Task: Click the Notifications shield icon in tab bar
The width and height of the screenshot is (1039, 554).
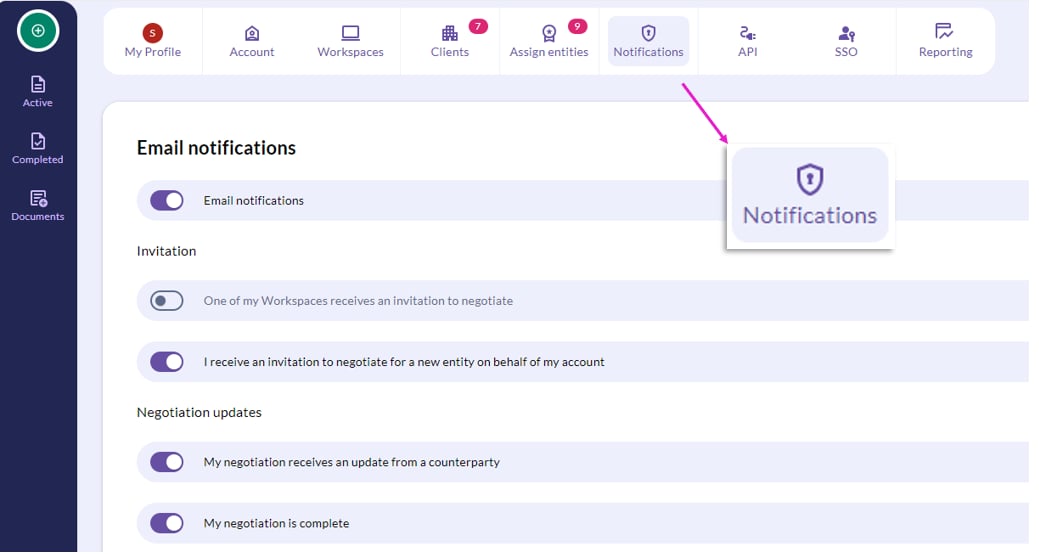Action: tap(648, 33)
